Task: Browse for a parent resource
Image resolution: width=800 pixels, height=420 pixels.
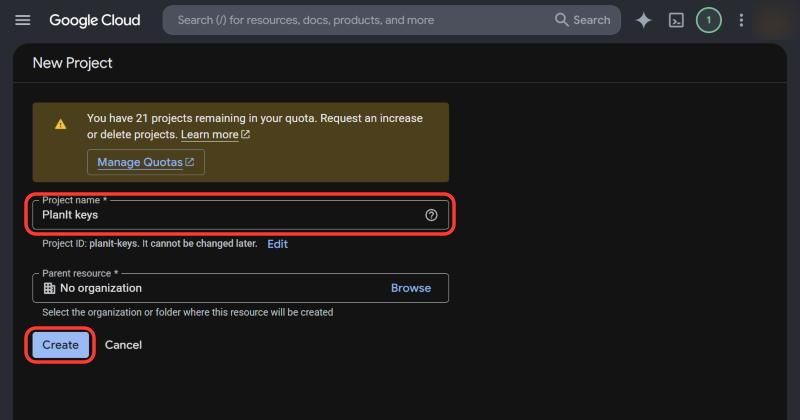Action: pyautogui.click(x=411, y=288)
